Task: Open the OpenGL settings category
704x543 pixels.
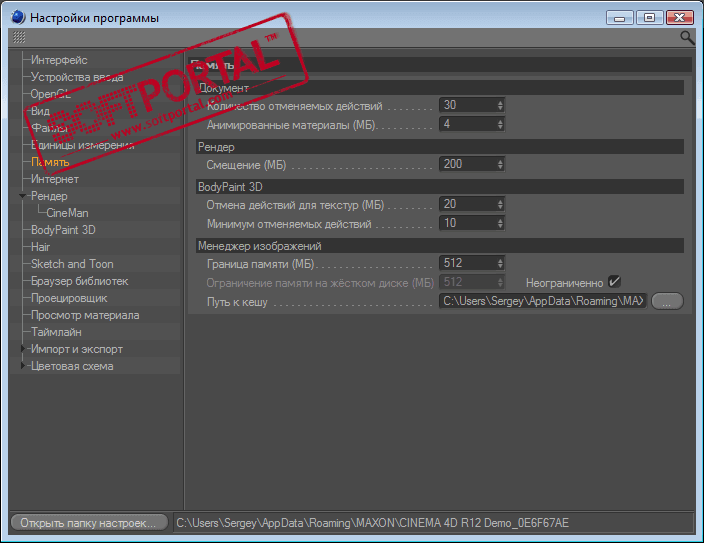Action: pyautogui.click(x=50, y=94)
